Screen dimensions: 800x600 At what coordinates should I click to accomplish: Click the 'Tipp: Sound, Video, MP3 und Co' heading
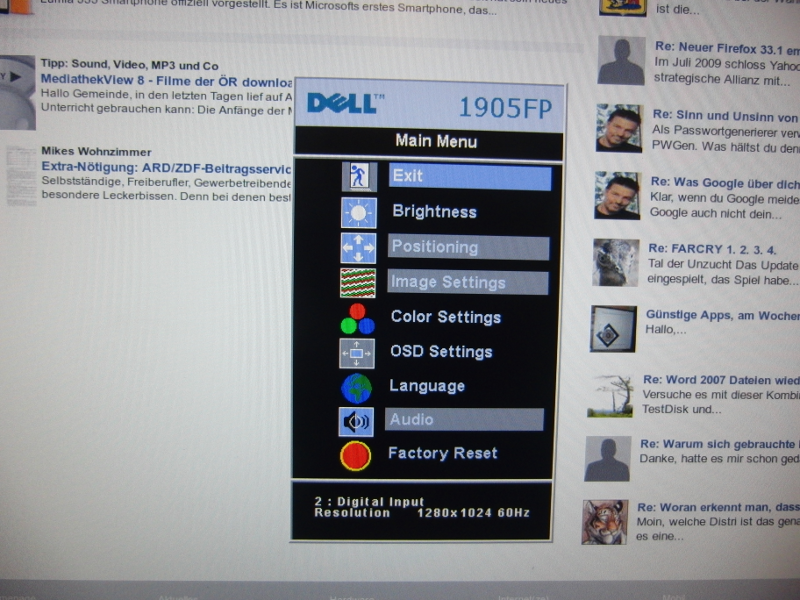click(x=130, y=65)
